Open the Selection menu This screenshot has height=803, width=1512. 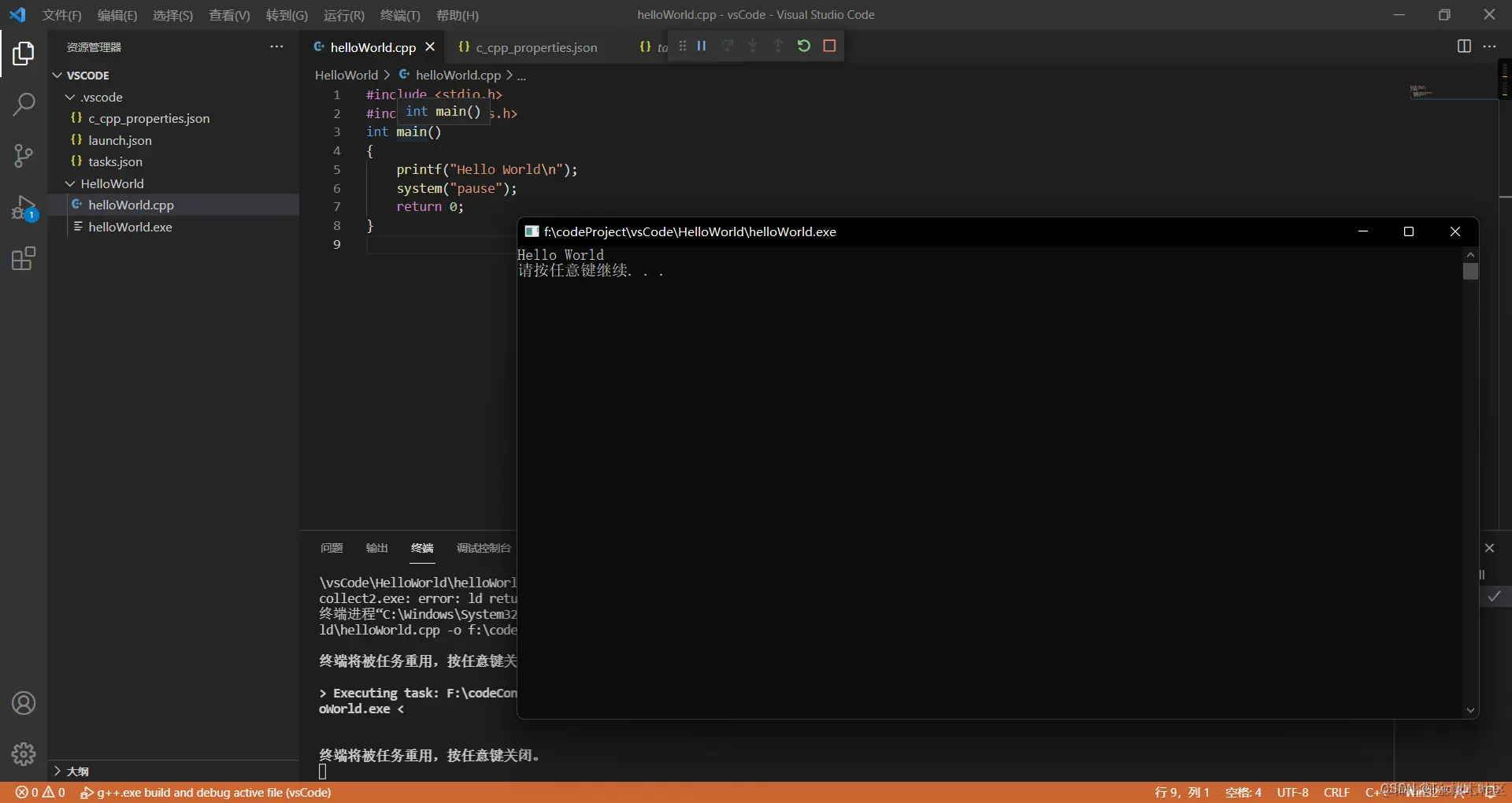(172, 15)
